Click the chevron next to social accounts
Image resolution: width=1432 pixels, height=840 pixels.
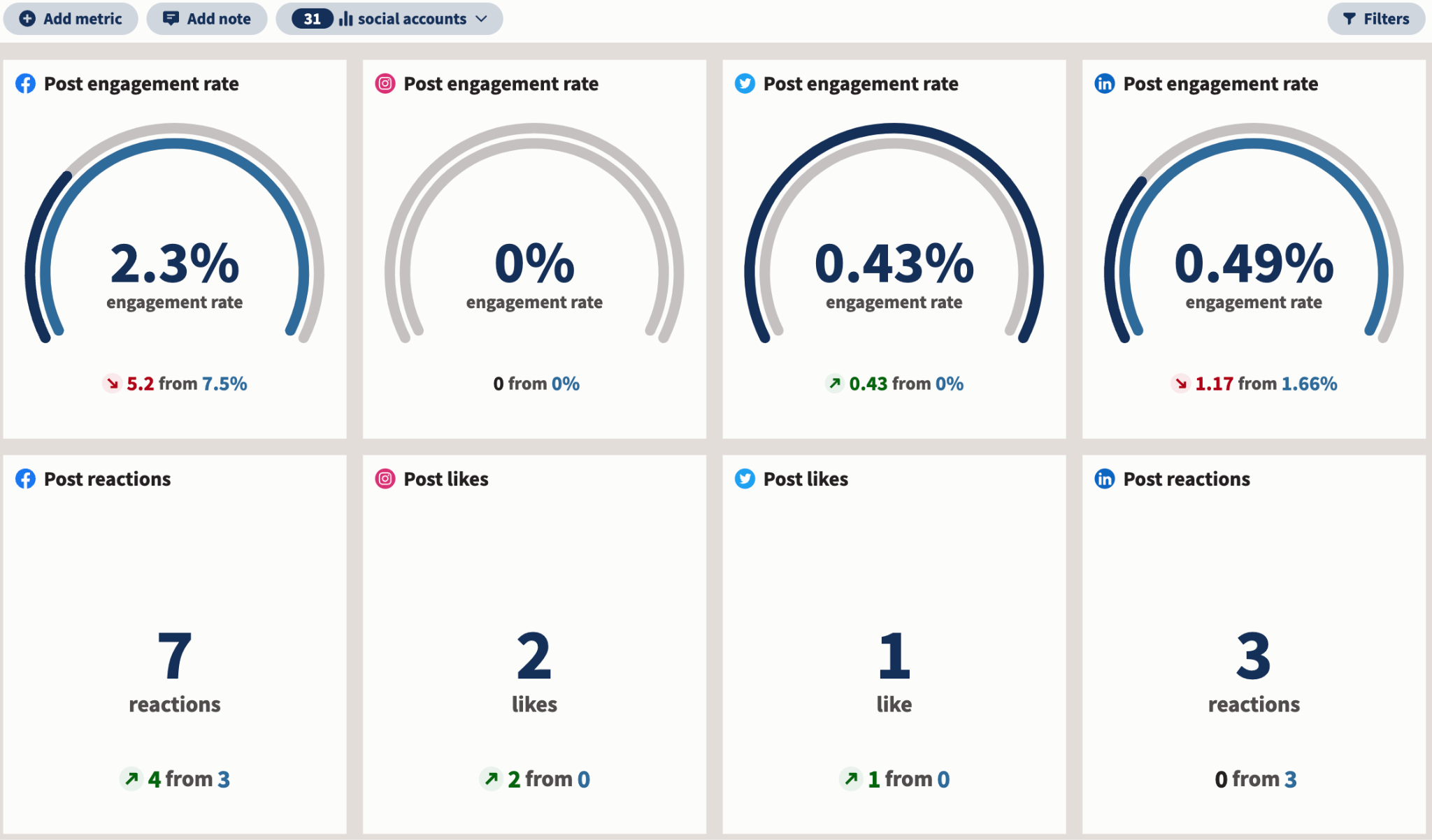click(x=481, y=19)
